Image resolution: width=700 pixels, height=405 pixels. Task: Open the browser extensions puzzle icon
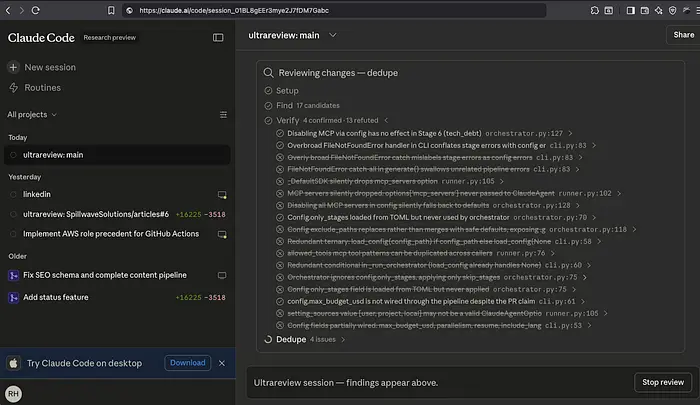click(595, 10)
